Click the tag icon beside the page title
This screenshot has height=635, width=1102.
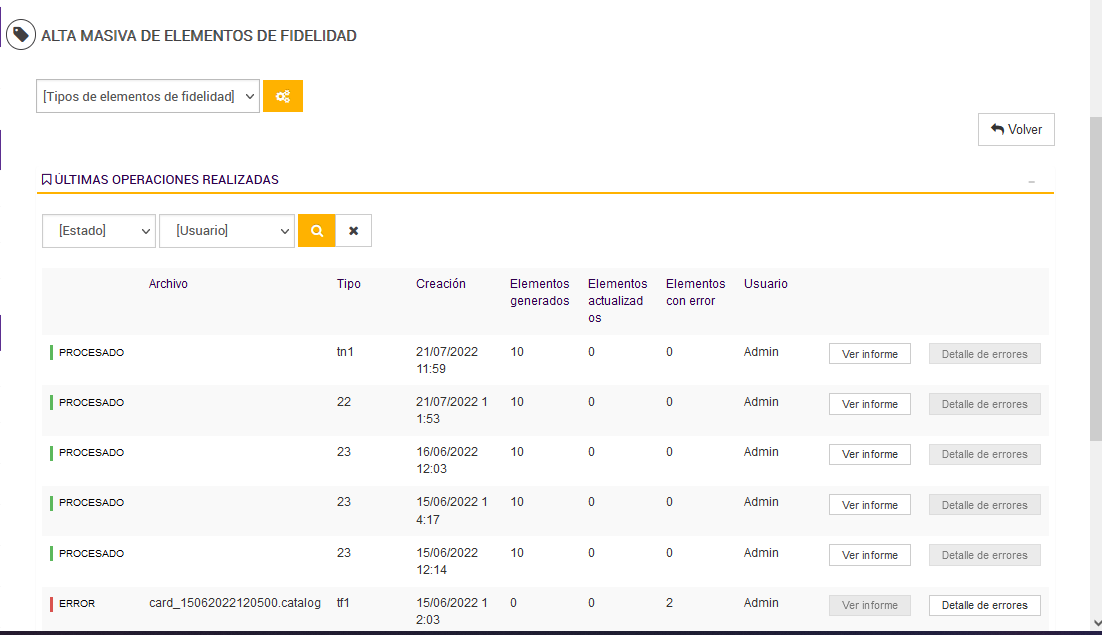click(x=20, y=34)
